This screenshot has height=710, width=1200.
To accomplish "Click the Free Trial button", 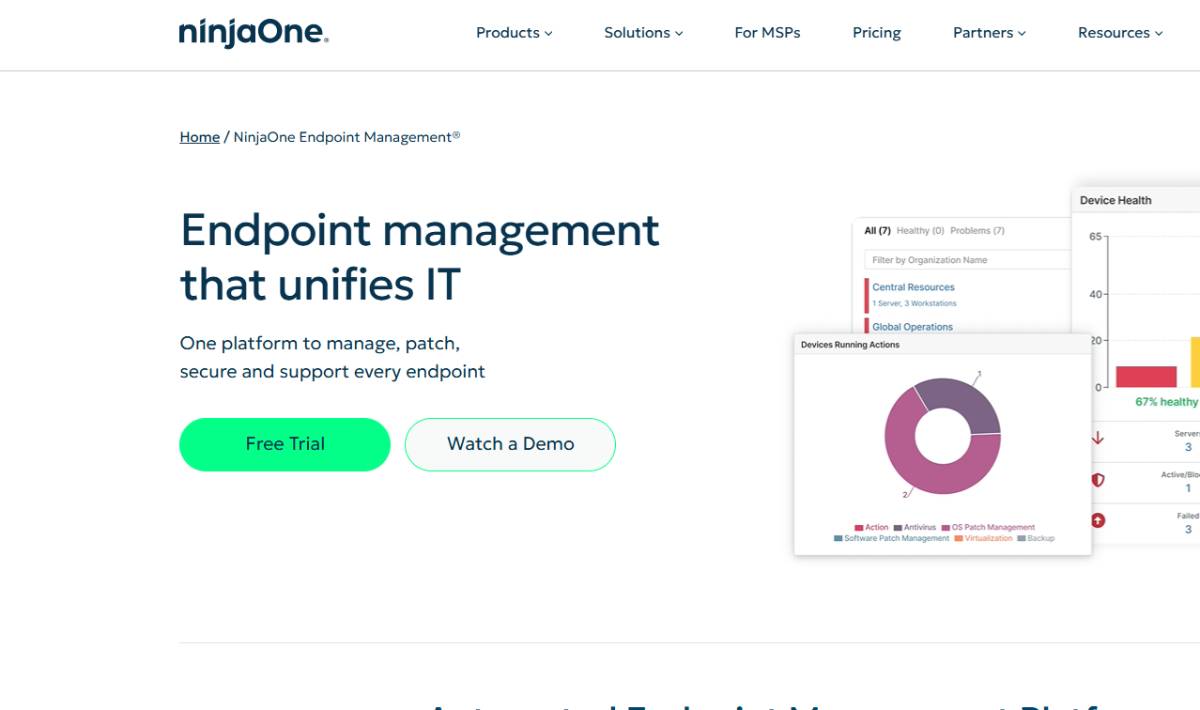I will 285,444.
